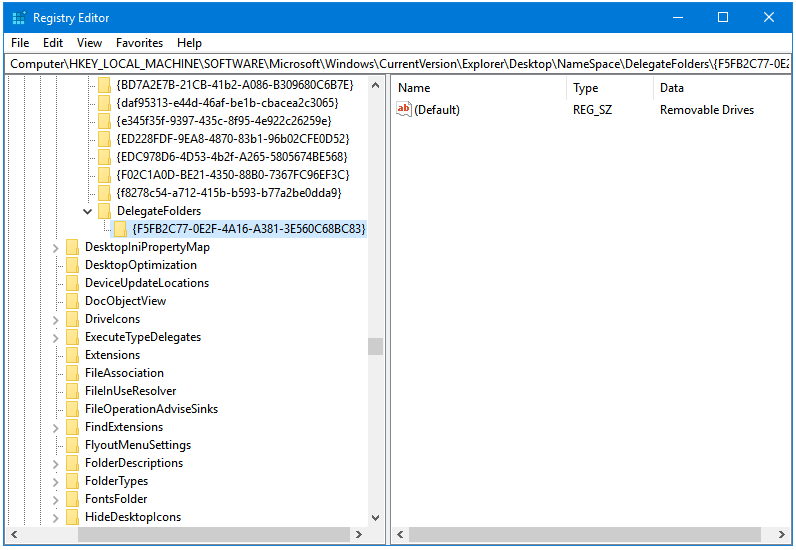Viewport: 796px width, 550px height.
Task: Click the FileInUseResolver folder icon
Action: (73, 392)
